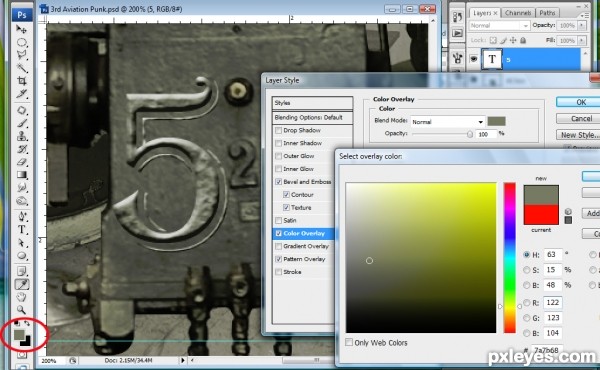Screen dimensions: 600x370
Task: Open the foreground color swatch
Action: pyautogui.click(x=19, y=335)
